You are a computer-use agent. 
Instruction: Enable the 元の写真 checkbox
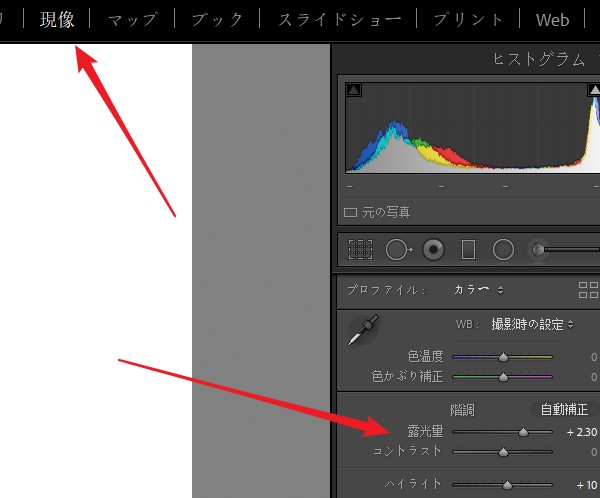[x=350, y=212]
